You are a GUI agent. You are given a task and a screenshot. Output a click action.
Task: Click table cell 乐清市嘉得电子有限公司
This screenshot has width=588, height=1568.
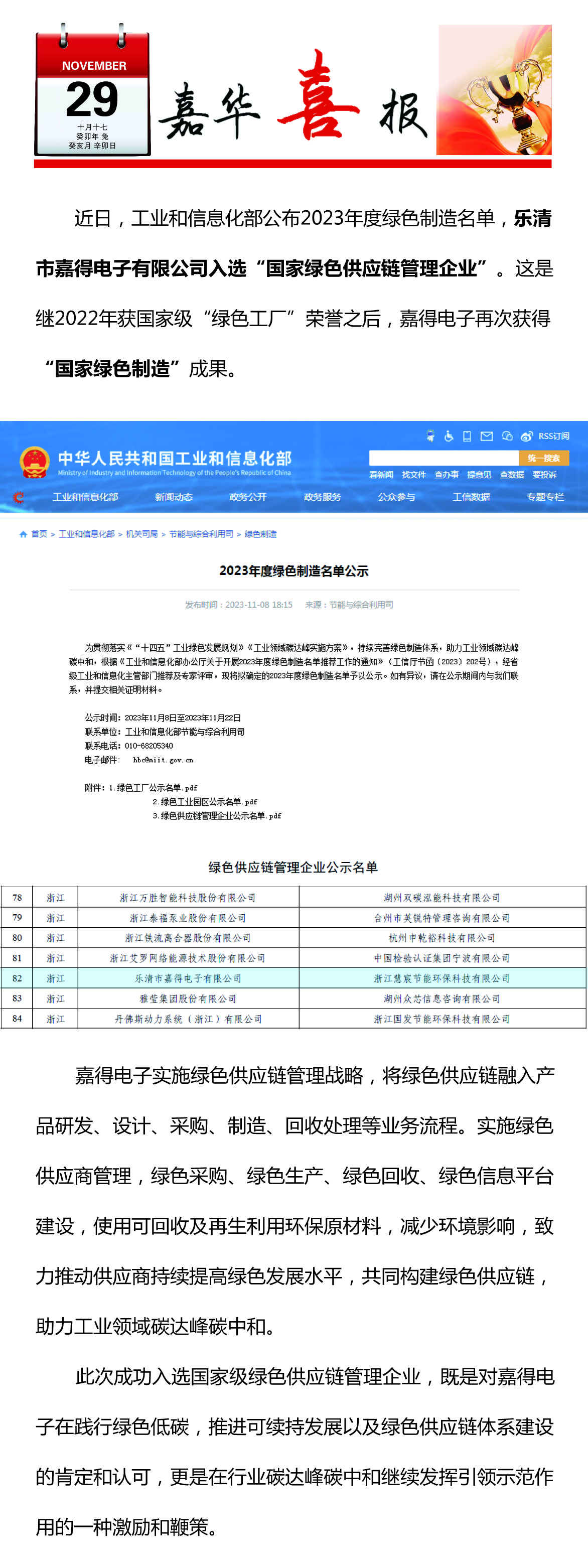(188, 978)
